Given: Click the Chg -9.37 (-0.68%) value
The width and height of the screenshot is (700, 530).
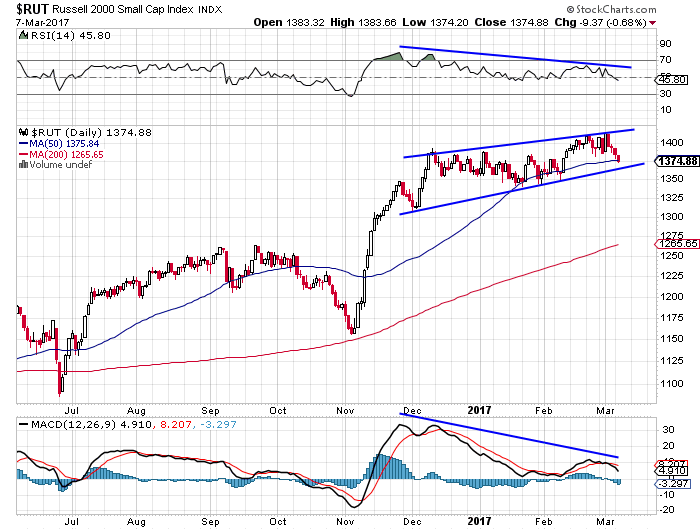Looking at the screenshot, I should (600, 22).
